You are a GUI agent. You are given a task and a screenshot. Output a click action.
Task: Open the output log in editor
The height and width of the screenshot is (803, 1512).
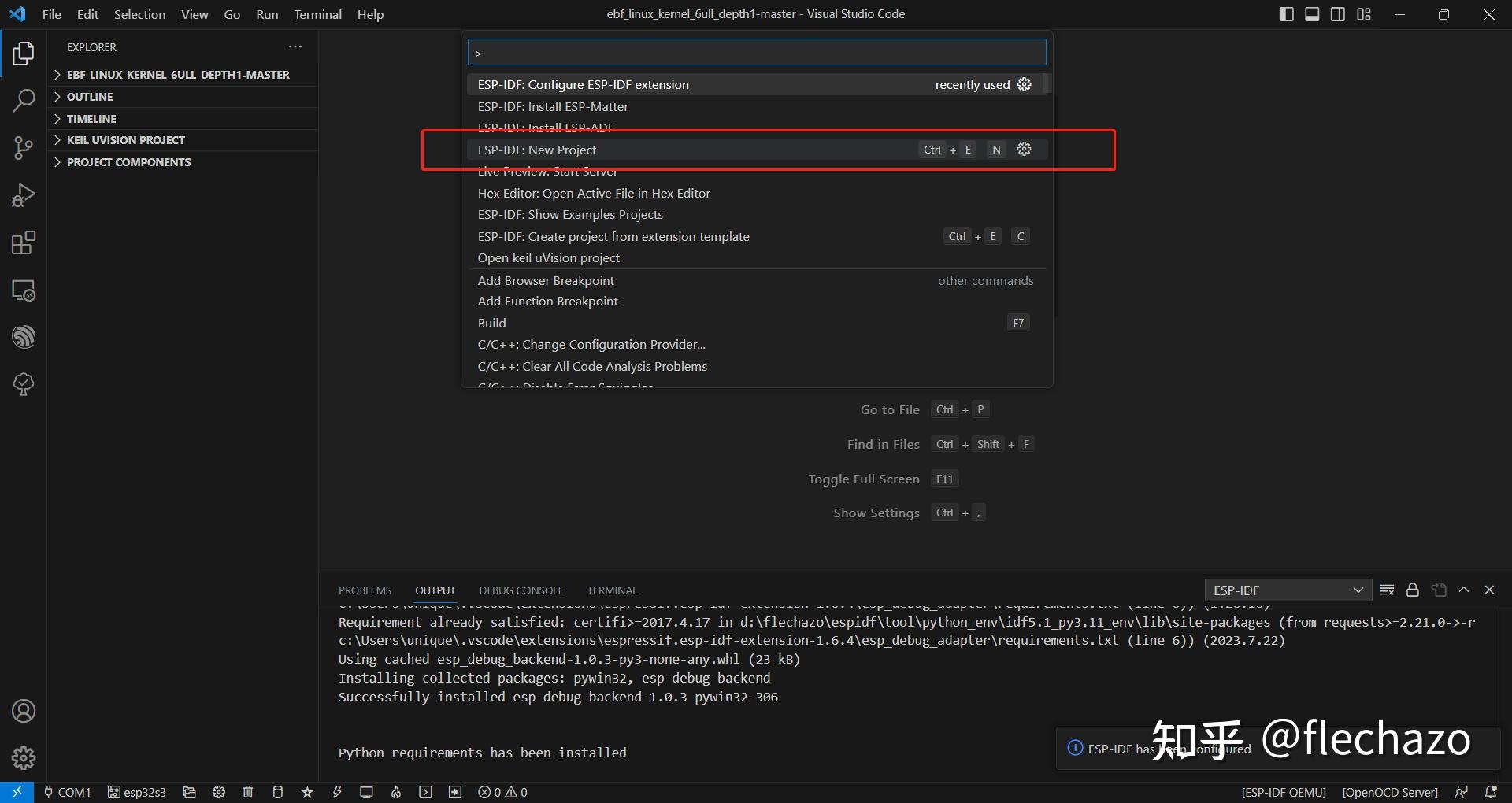pos(1439,590)
